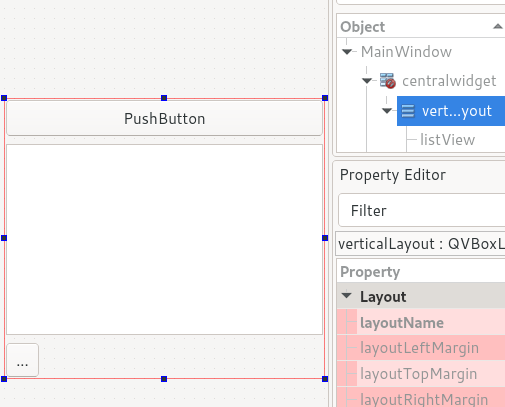Select top-center resize handle of layout
Screen dimensions: 505x407
point(164,98)
